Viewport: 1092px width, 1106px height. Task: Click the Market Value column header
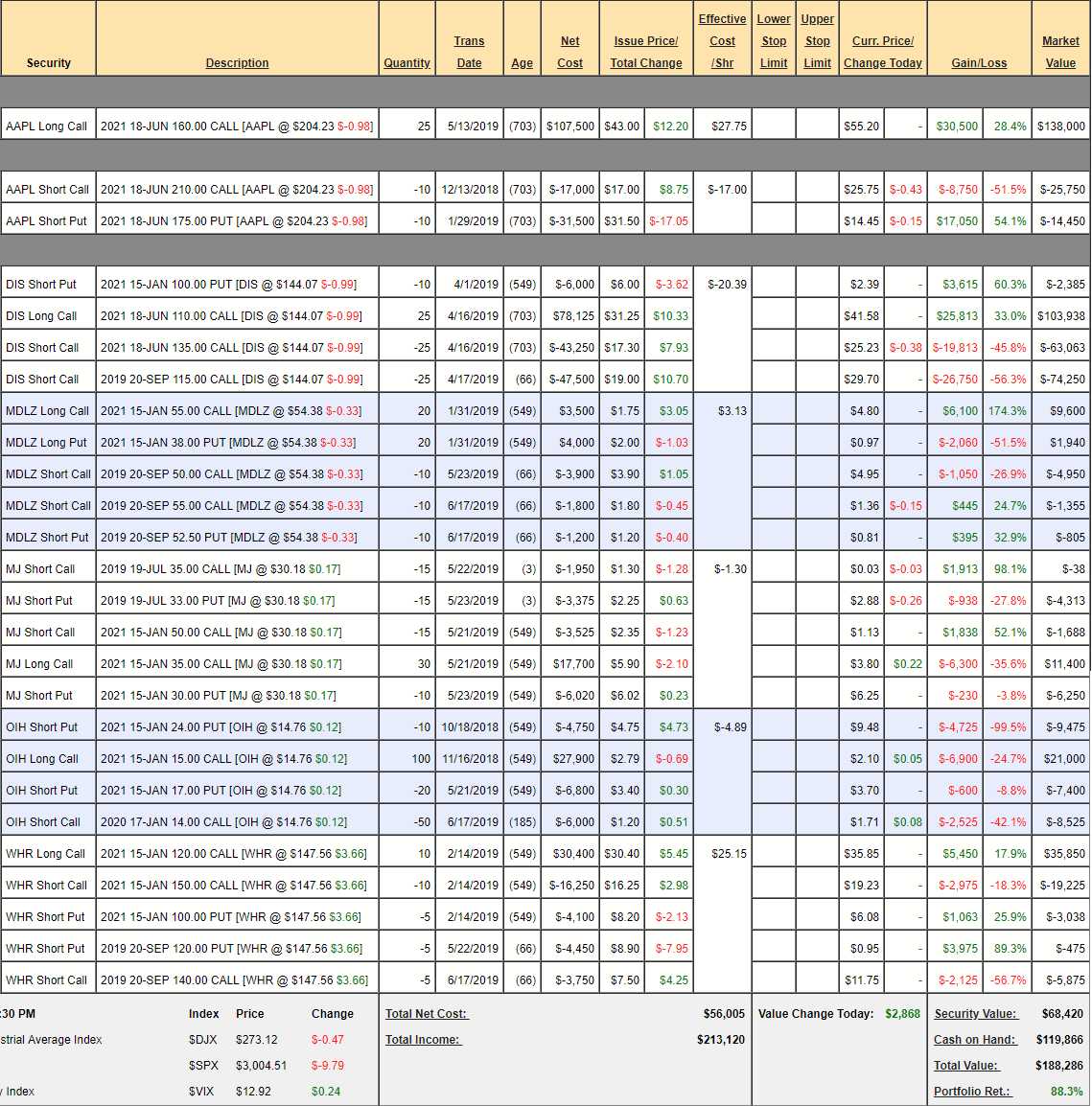(1060, 52)
